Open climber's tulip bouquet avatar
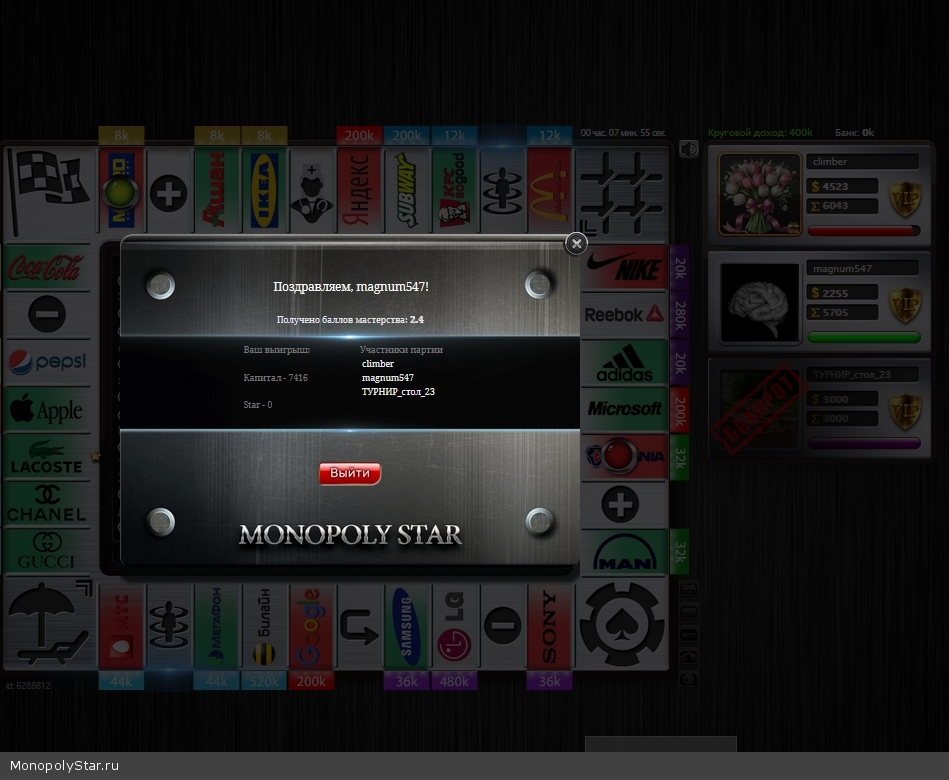 [759, 194]
